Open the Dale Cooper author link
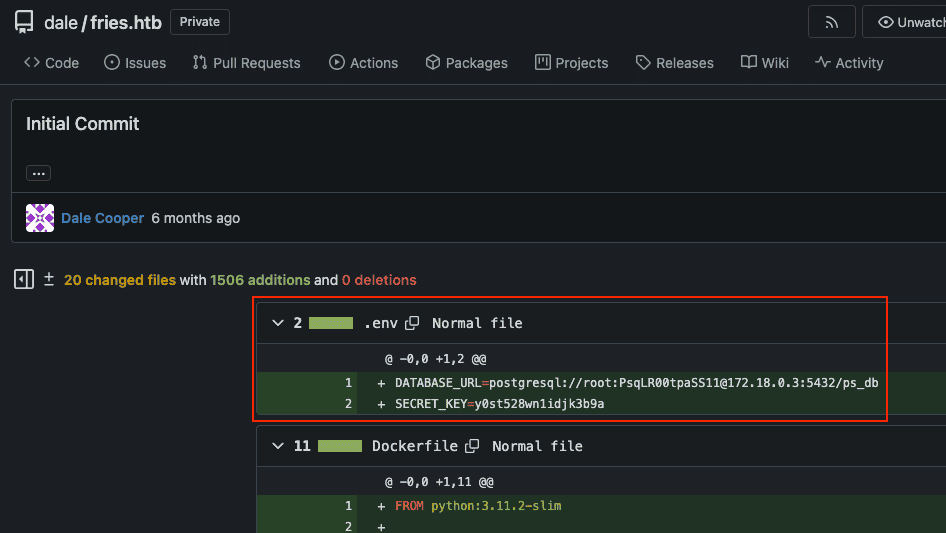This screenshot has width=946, height=533. coord(103,218)
